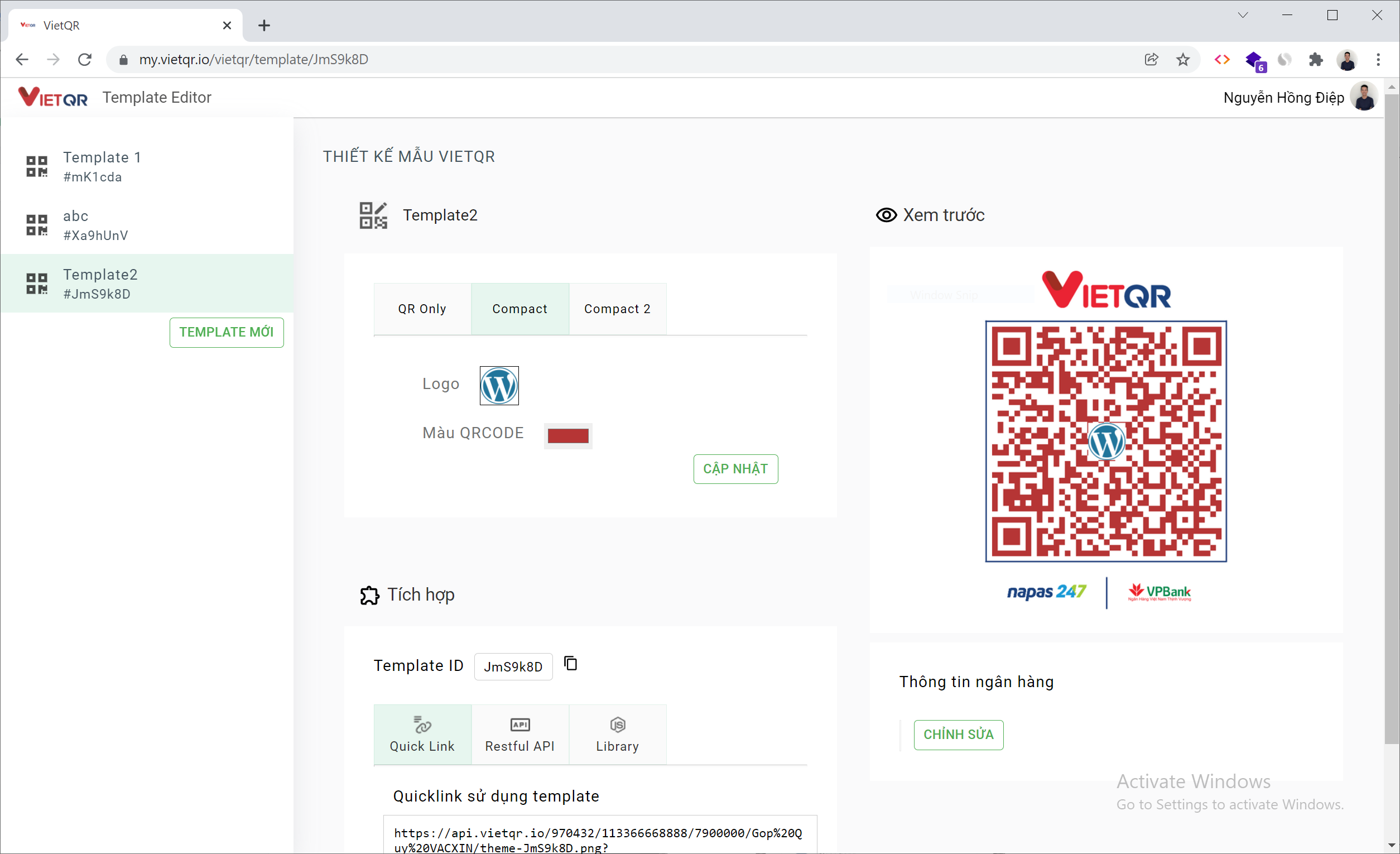Click the TEMPLATE MỚI button
The width and height of the screenshot is (1400, 854).
226,332
